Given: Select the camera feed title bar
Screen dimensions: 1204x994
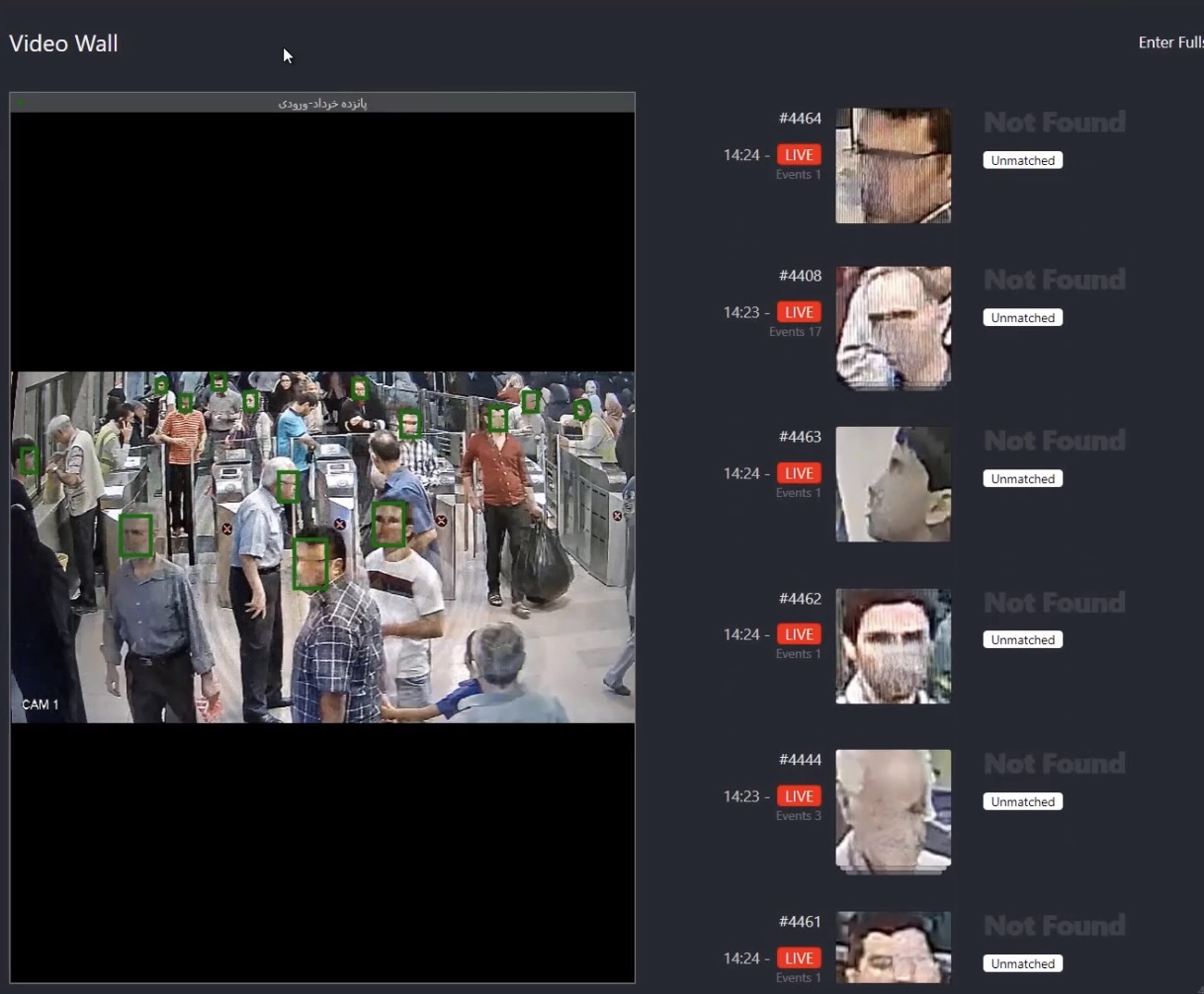Looking at the screenshot, I should coord(322,103).
